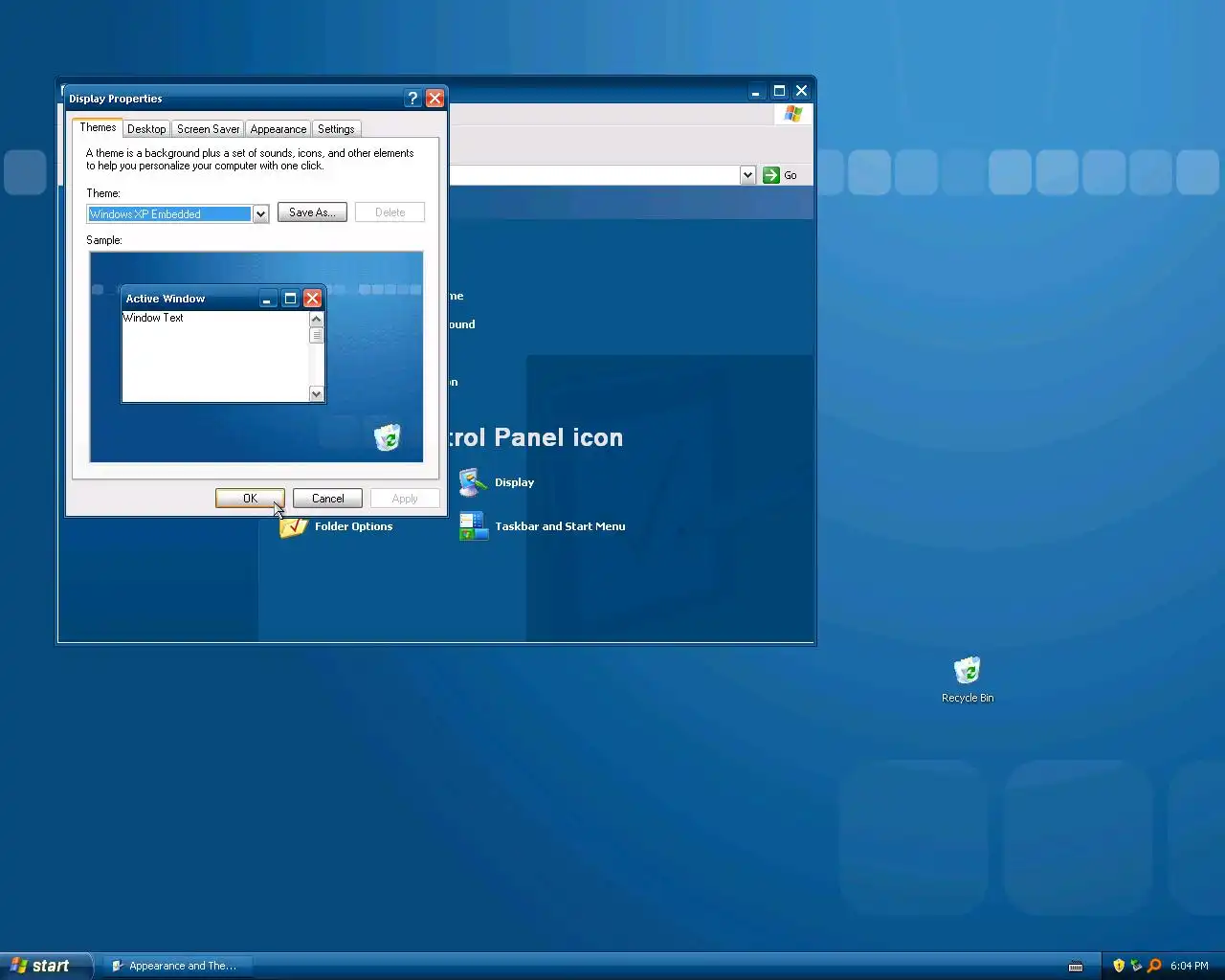Open the Appearance tab
1225x980 pixels.
tap(278, 129)
